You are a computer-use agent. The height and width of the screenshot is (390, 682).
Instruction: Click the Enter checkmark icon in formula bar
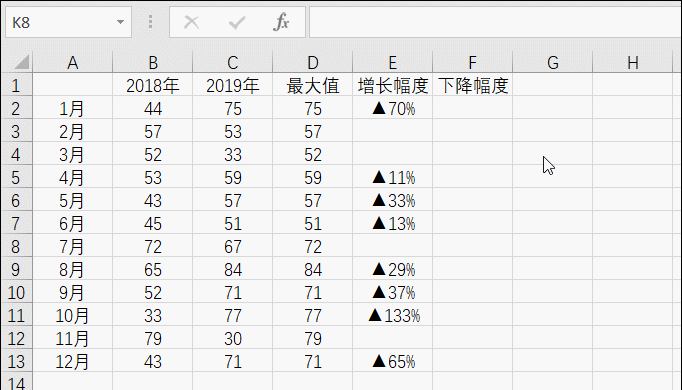[237, 22]
